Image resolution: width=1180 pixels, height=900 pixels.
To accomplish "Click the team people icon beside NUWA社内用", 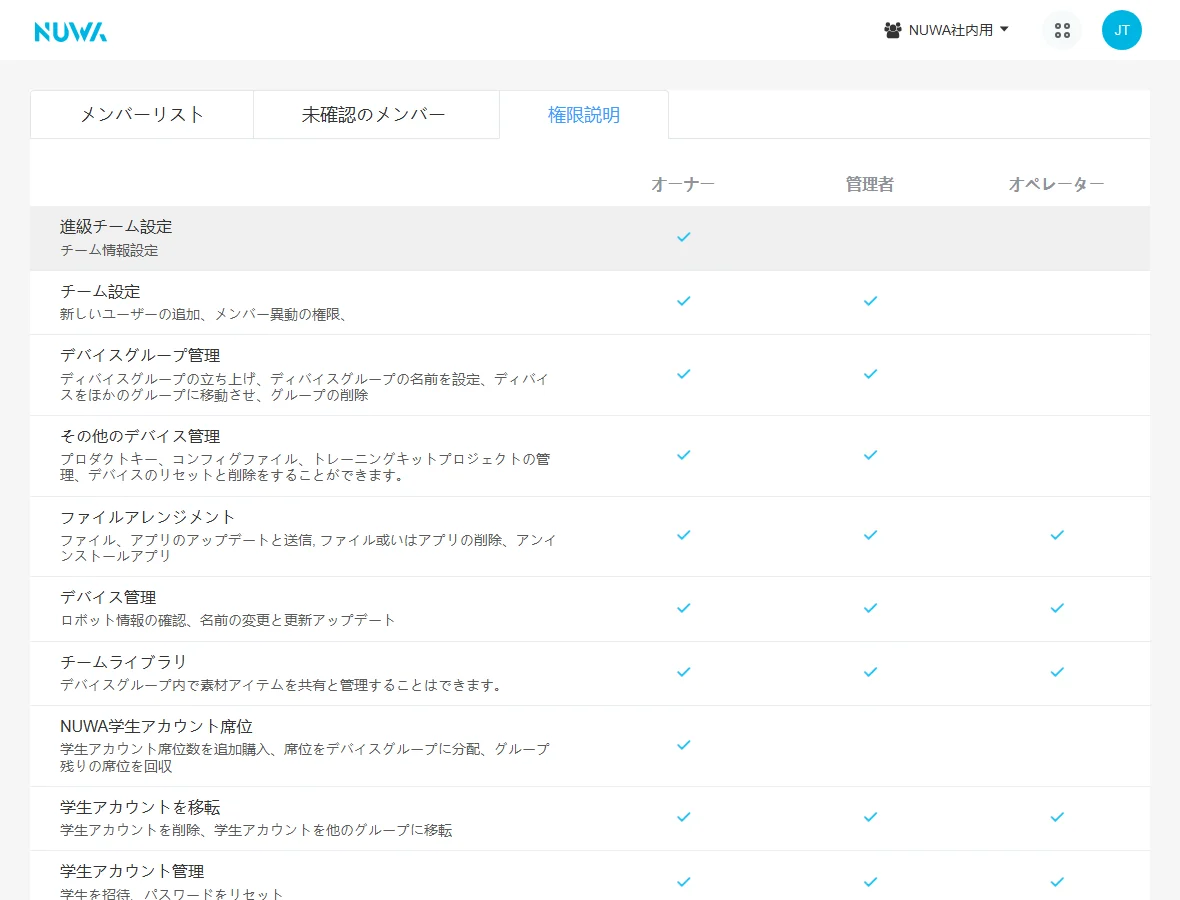I will pos(893,30).
